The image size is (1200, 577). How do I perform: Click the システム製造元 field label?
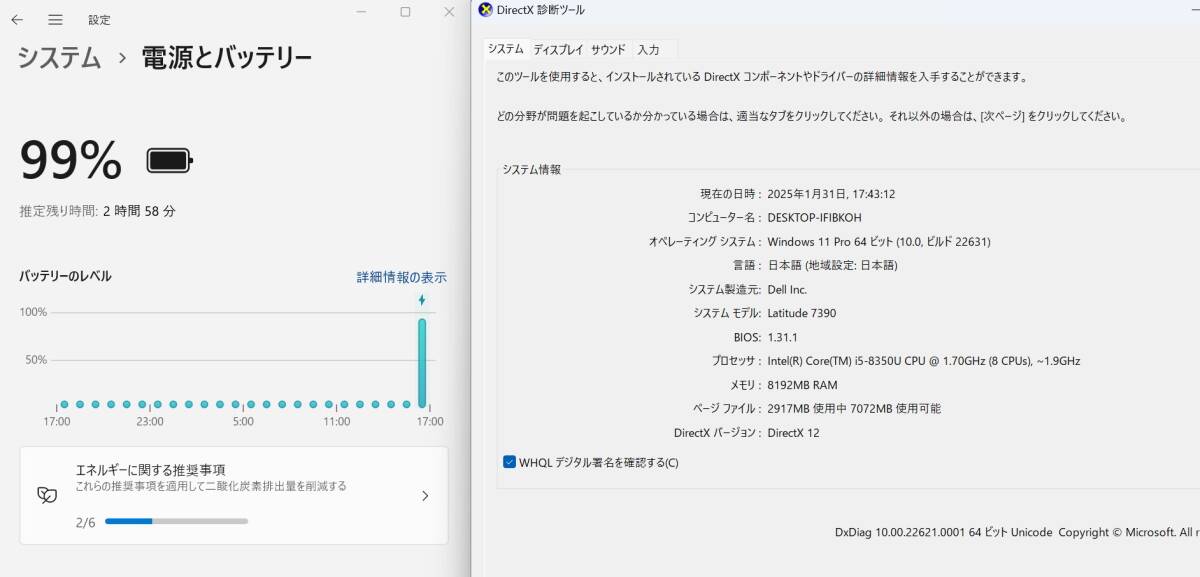(x=723, y=289)
